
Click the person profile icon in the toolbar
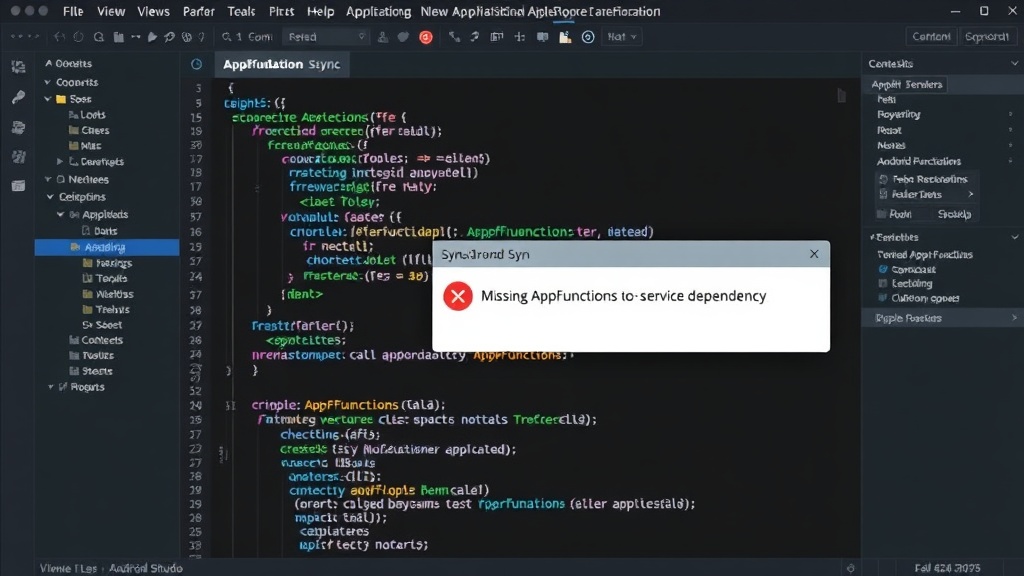tap(383, 37)
